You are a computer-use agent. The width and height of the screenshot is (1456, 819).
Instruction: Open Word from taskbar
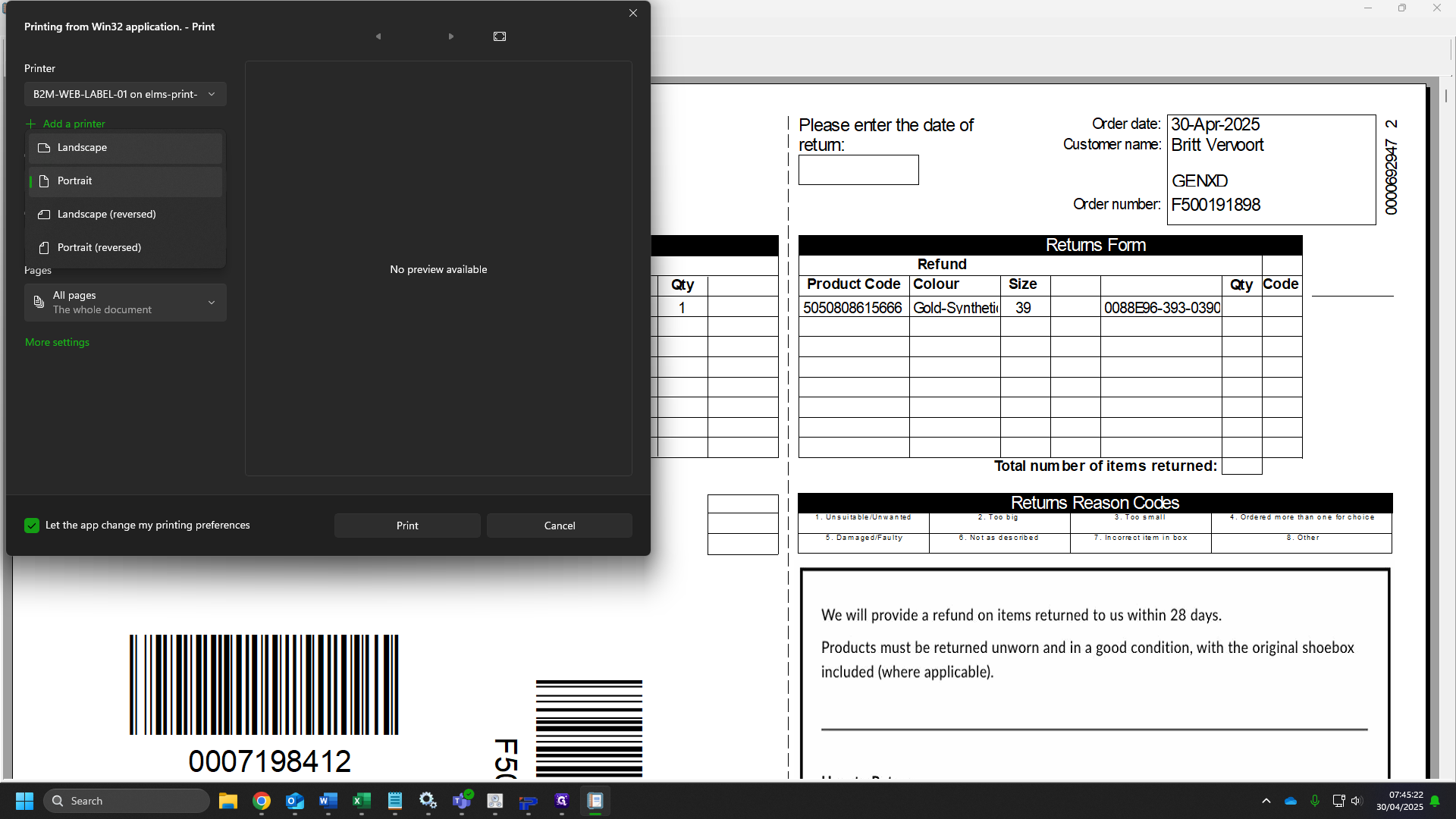(x=328, y=801)
